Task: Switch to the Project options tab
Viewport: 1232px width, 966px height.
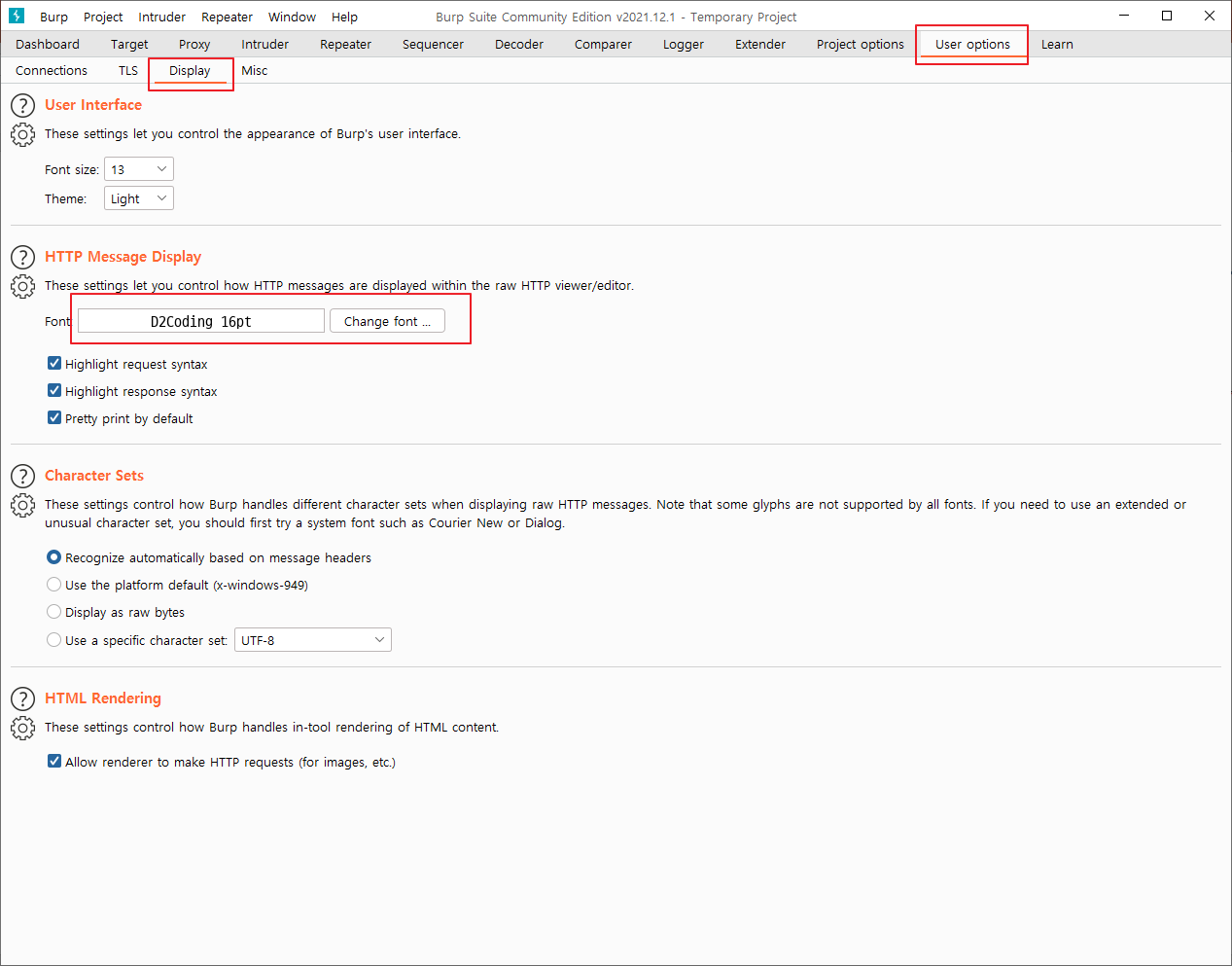Action: 861,44
